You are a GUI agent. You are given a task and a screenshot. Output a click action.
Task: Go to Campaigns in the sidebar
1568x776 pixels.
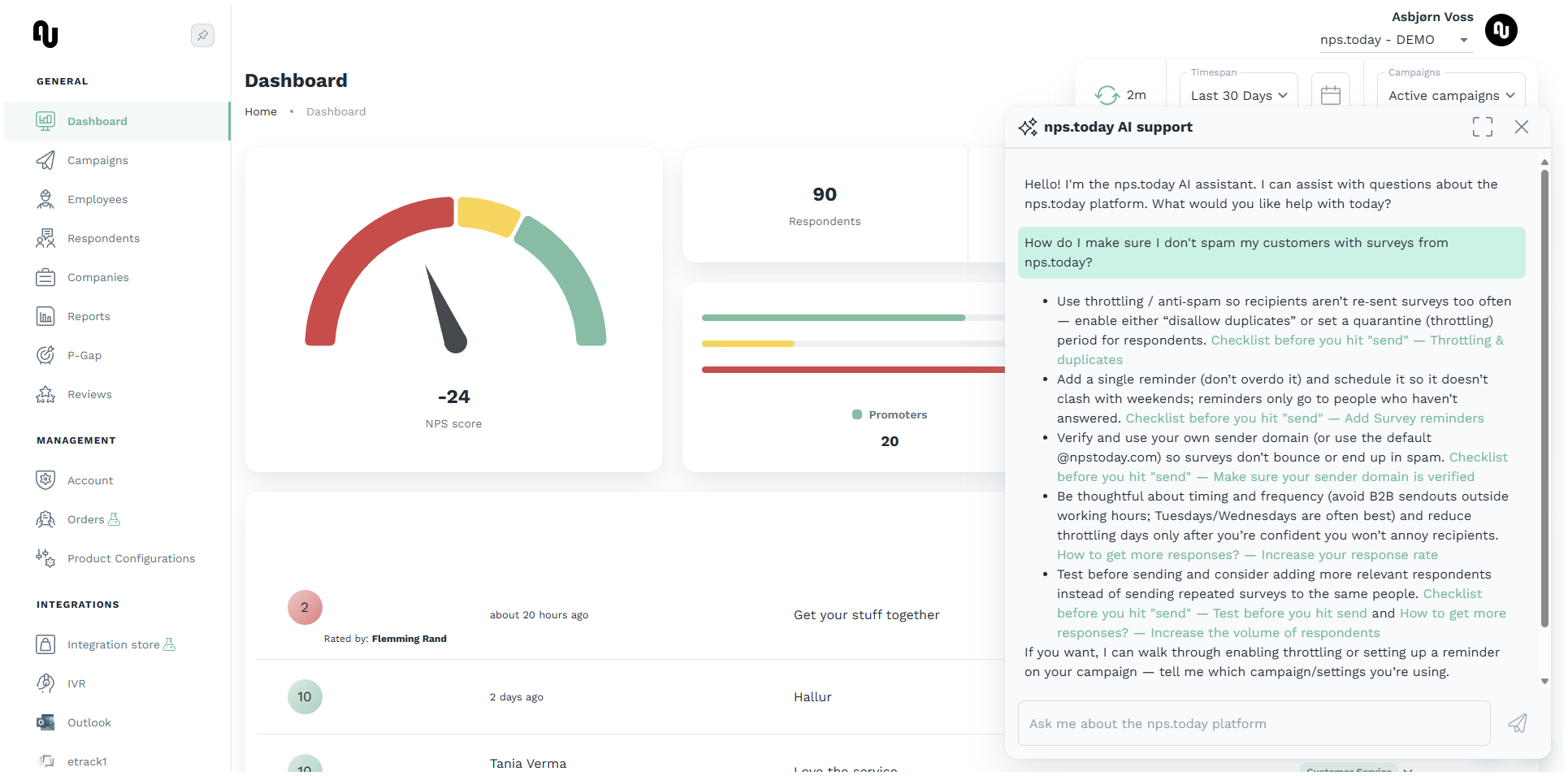coord(97,160)
